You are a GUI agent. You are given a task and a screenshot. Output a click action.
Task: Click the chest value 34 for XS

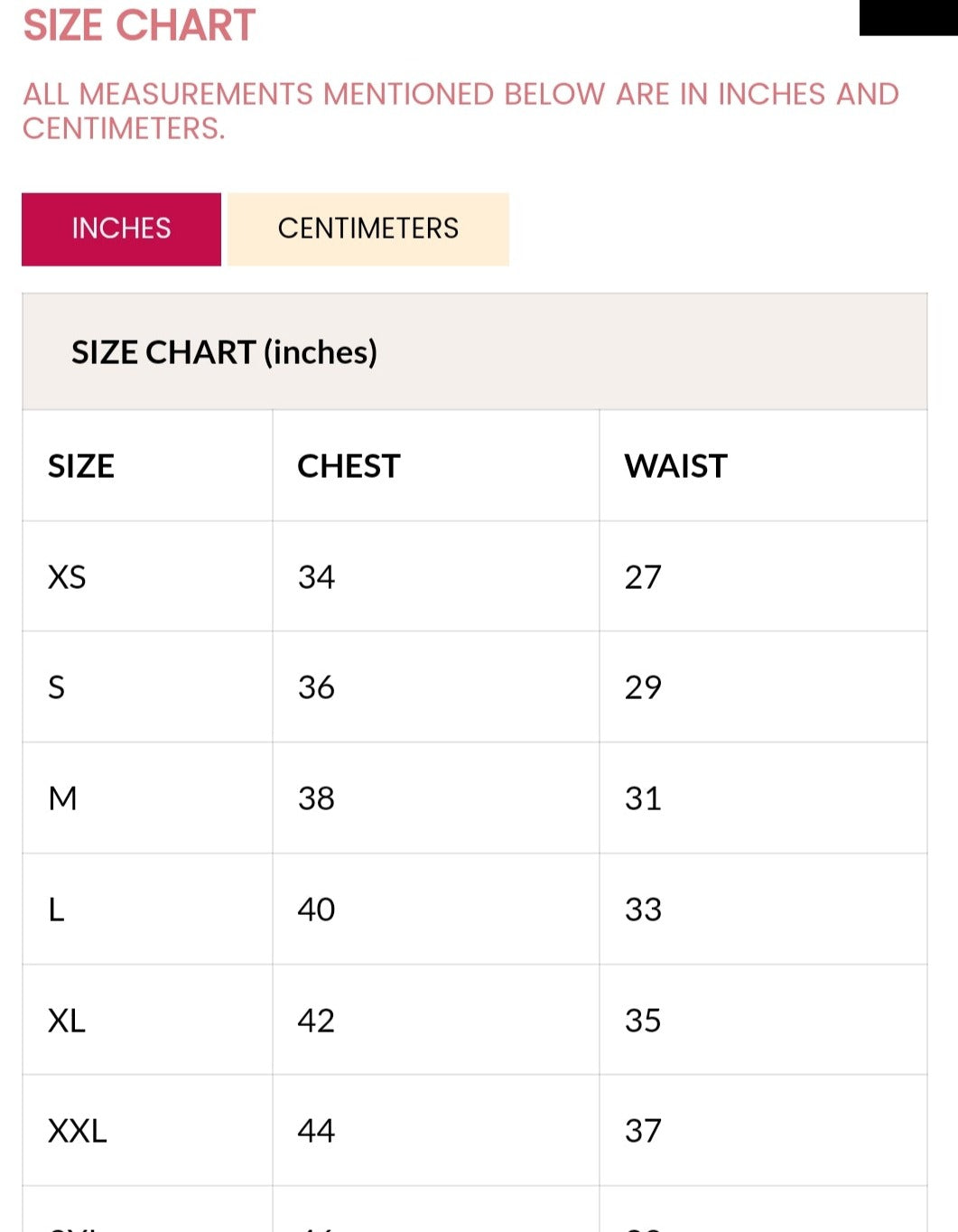tap(316, 575)
